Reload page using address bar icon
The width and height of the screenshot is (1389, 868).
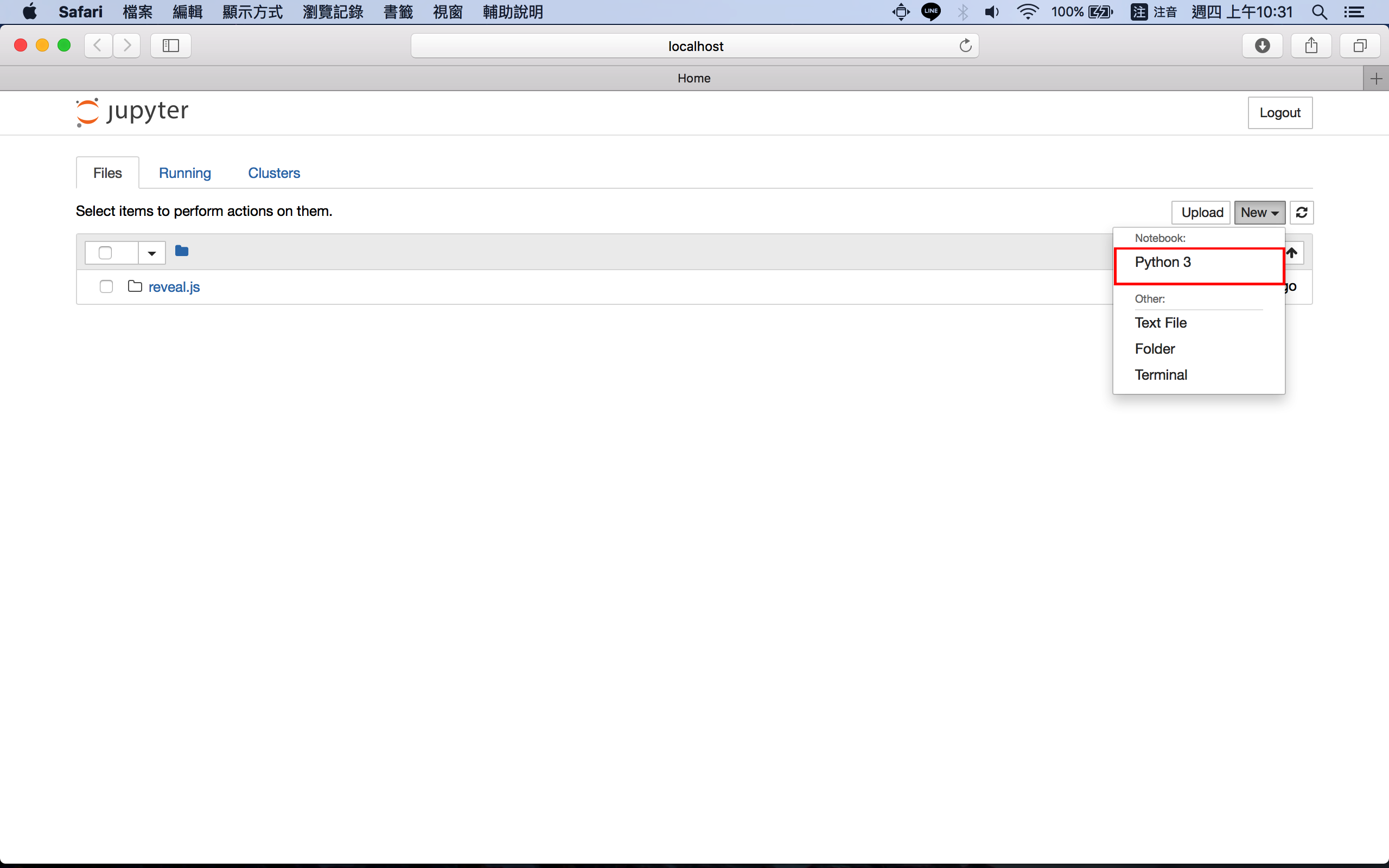click(965, 46)
